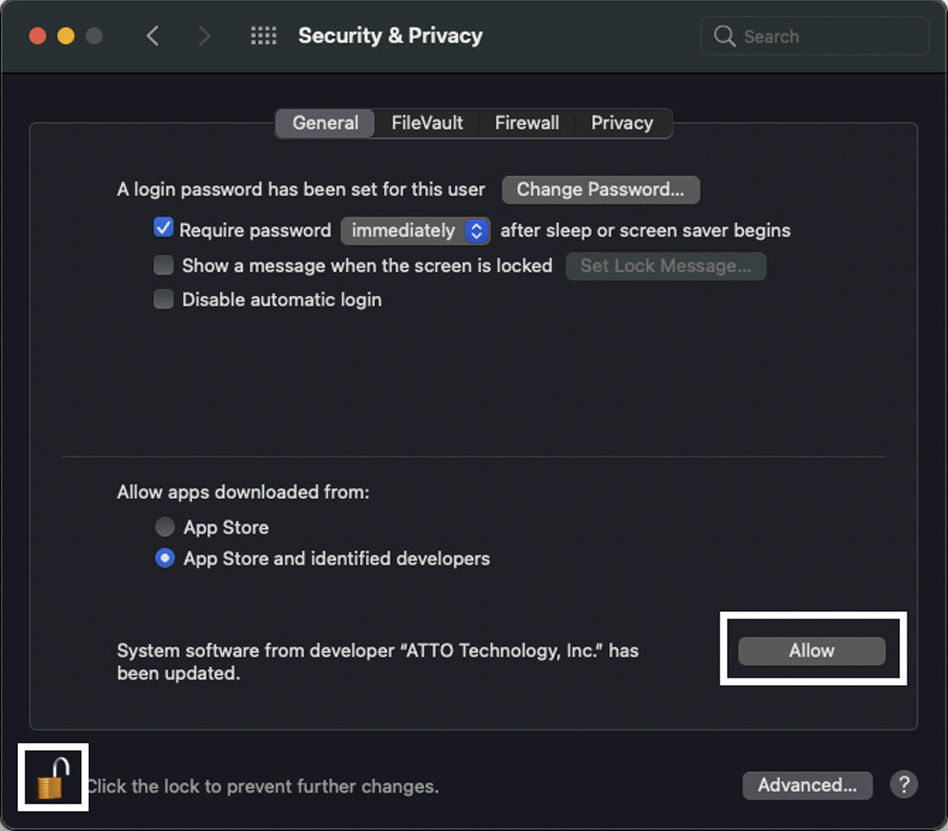Go forward with the right chevron
The width and height of the screenshot is (948, 831).
[x=204, y=36]
